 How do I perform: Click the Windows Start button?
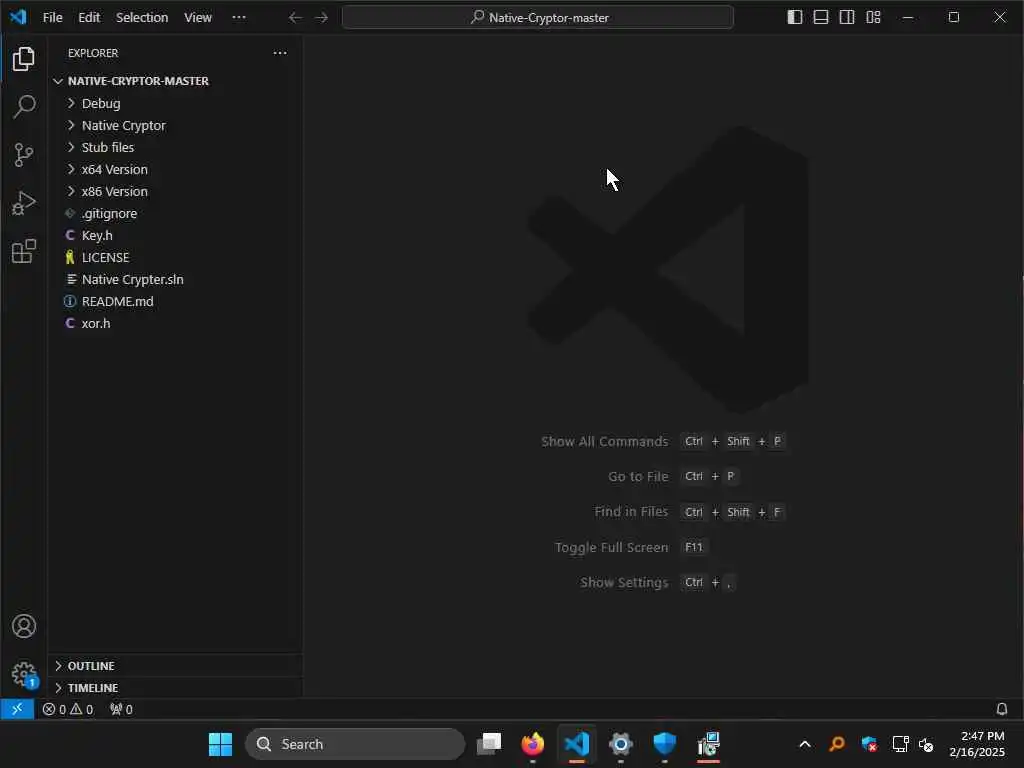point(220,744)
